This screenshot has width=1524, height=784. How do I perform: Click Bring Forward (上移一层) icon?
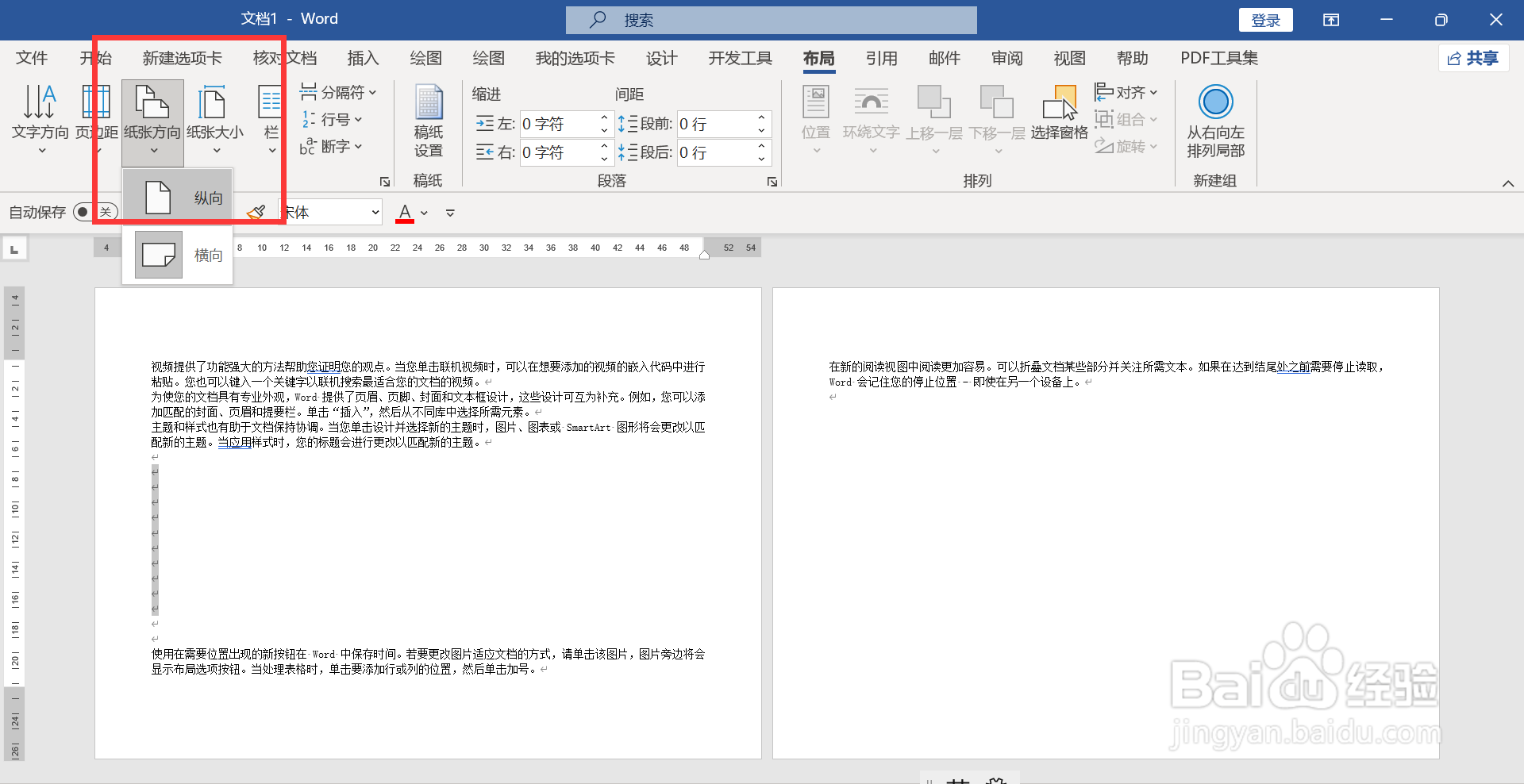point(934,102)
